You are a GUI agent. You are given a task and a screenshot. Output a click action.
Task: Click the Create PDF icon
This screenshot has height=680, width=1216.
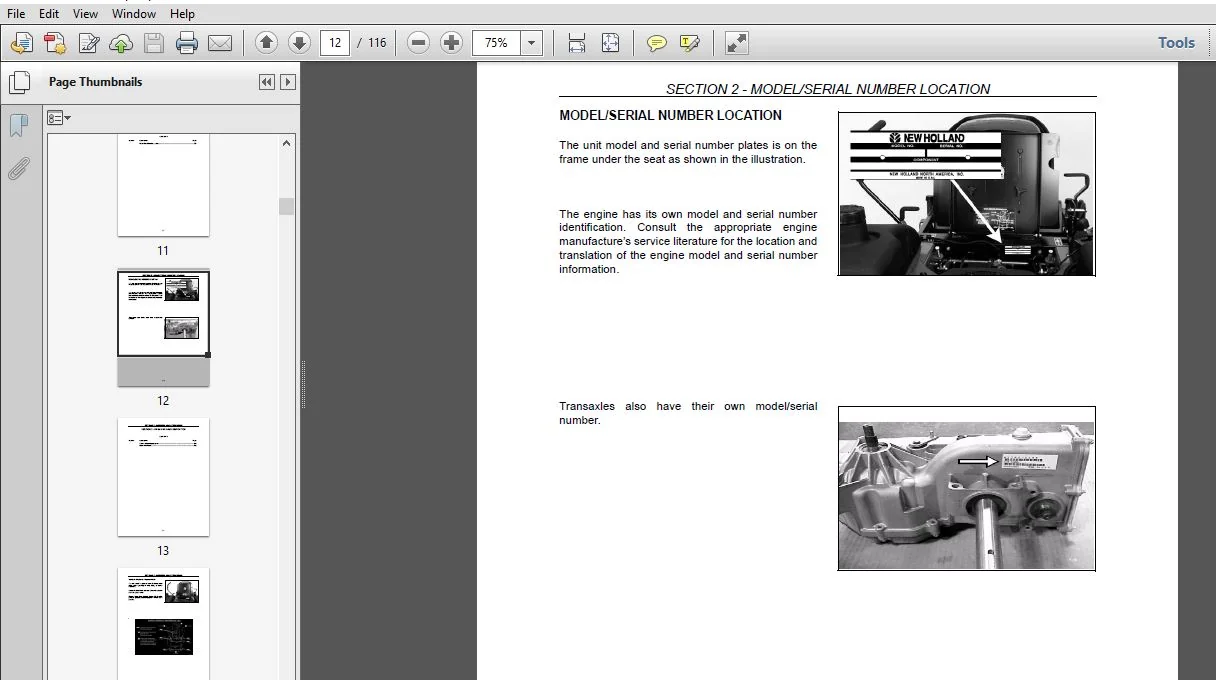(x=22, y=43)
